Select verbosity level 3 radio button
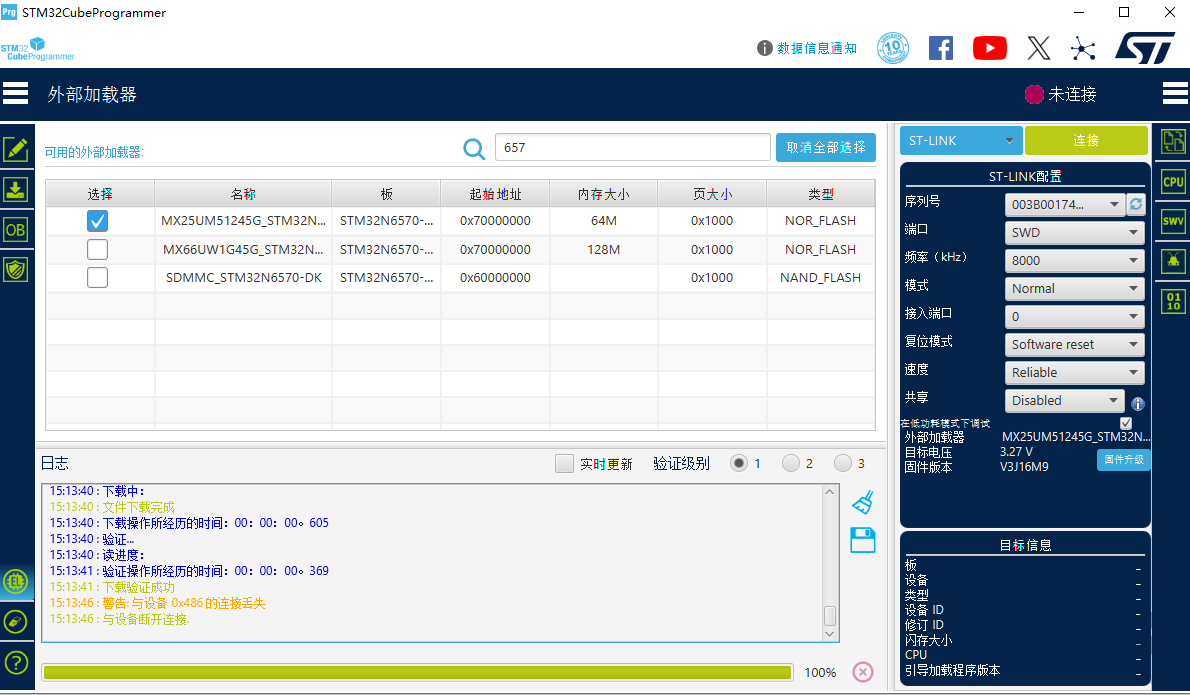 pos(842,463)
